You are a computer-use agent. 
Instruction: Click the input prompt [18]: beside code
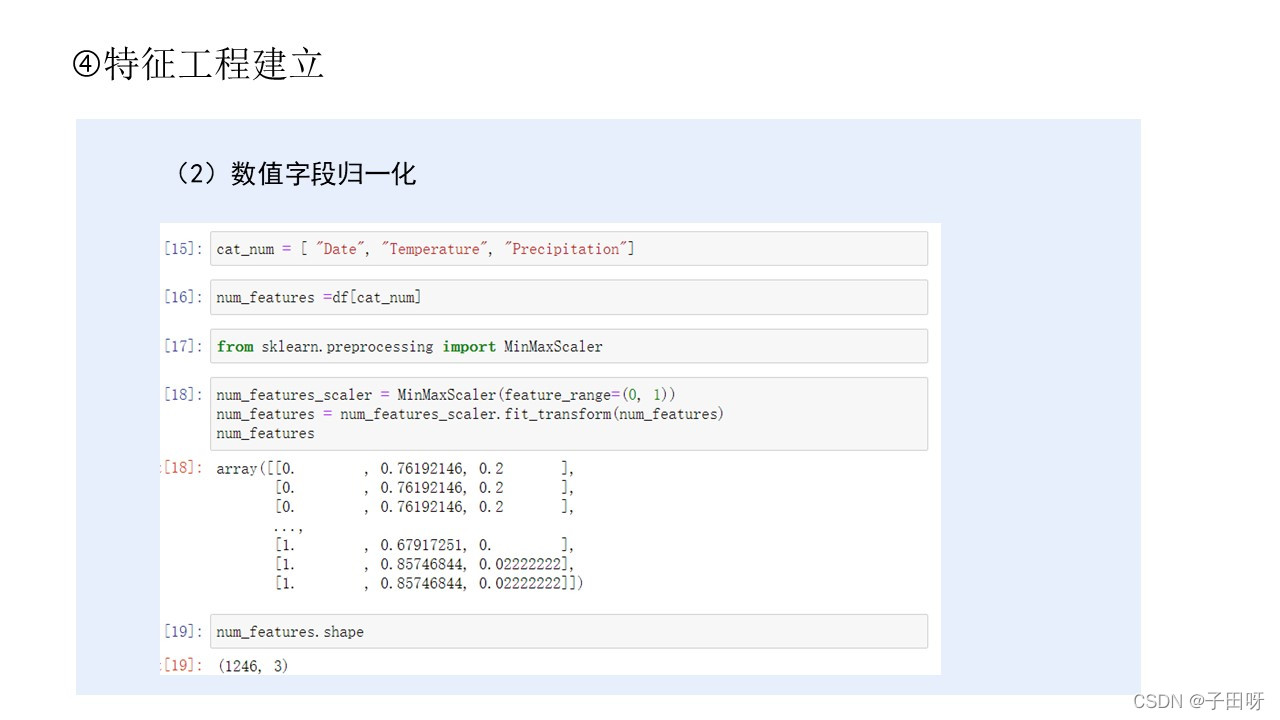click(x=184, y=394)
